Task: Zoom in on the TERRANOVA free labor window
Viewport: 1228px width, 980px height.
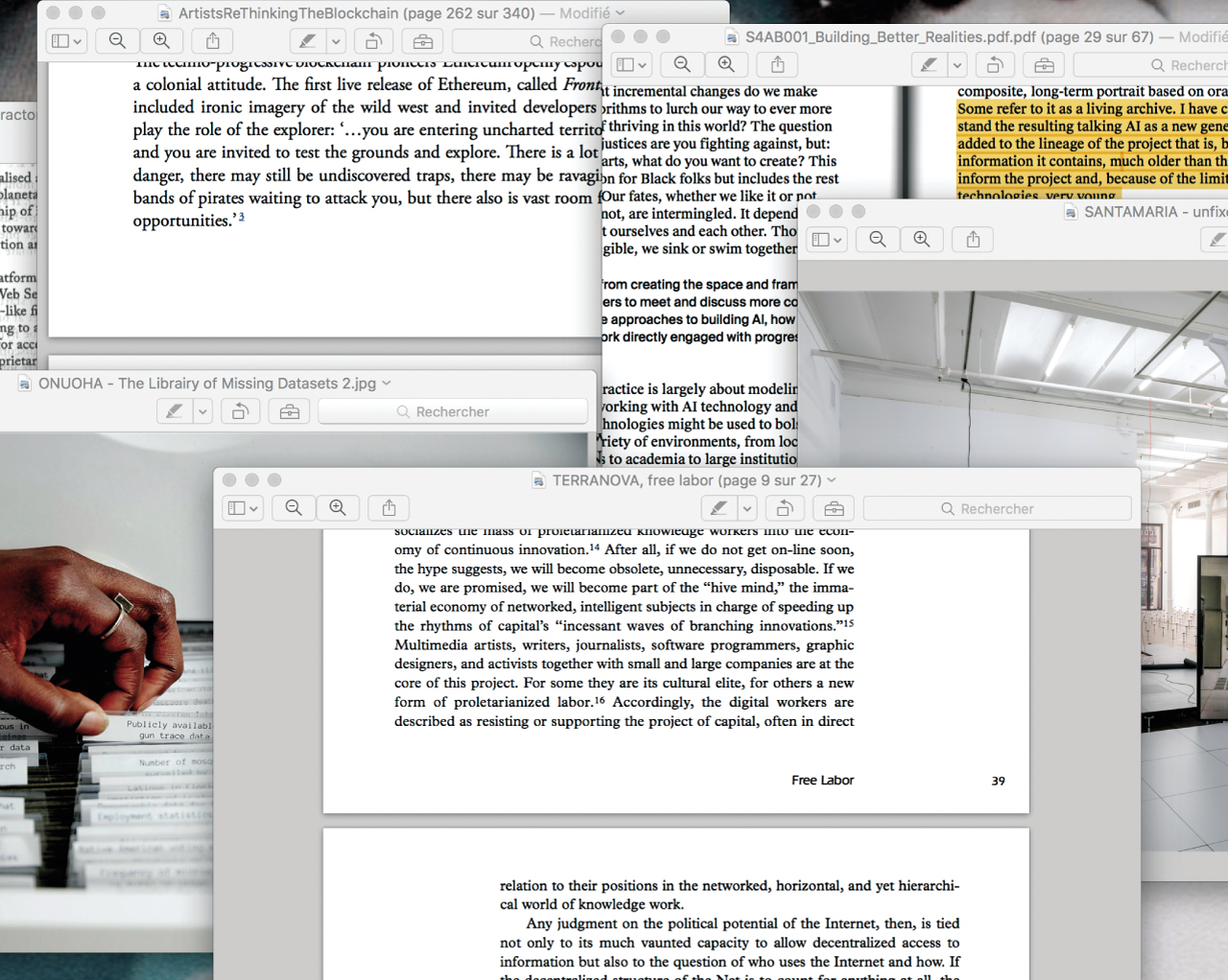Action: coord(338,508)
